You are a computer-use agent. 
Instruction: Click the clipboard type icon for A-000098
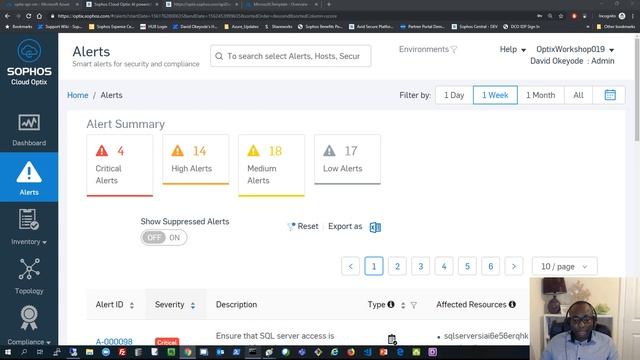[x=392, y=339]
